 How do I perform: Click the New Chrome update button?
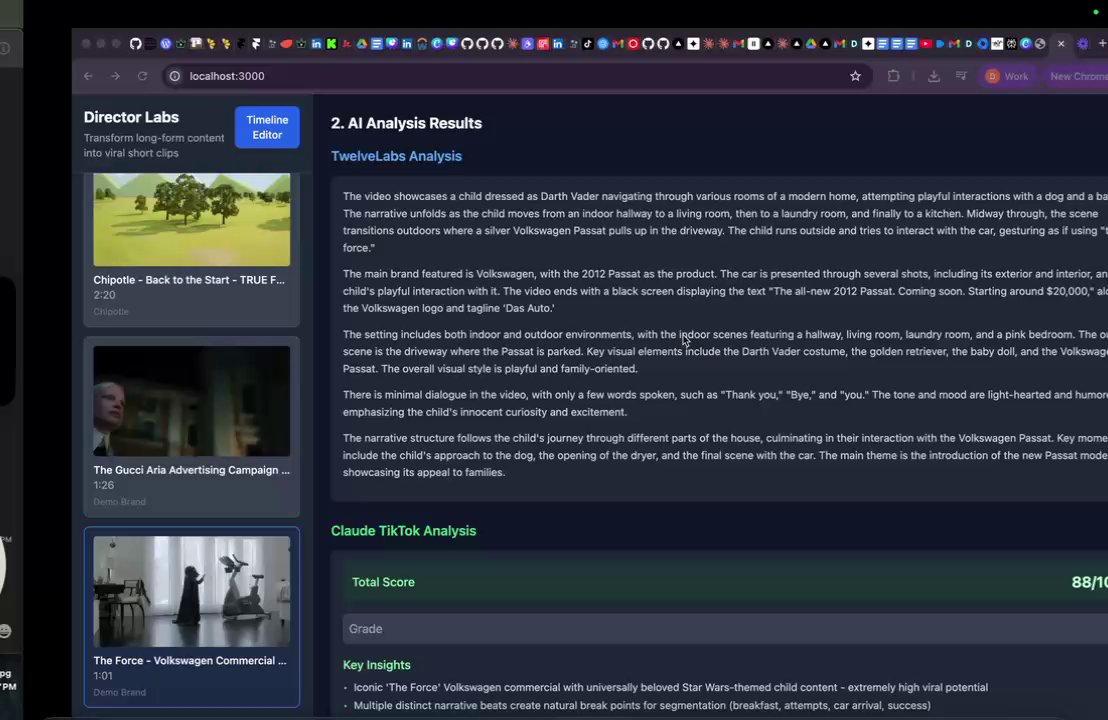(x=1076, y=76)
